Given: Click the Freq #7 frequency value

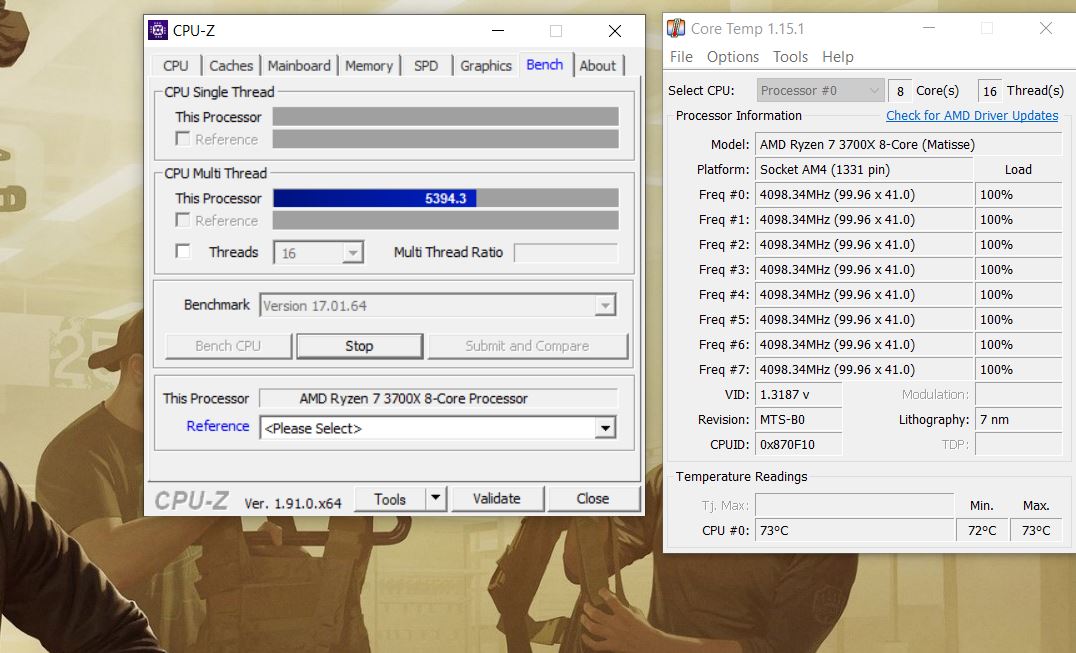Looking at the screenshot, I should point(864,370).
